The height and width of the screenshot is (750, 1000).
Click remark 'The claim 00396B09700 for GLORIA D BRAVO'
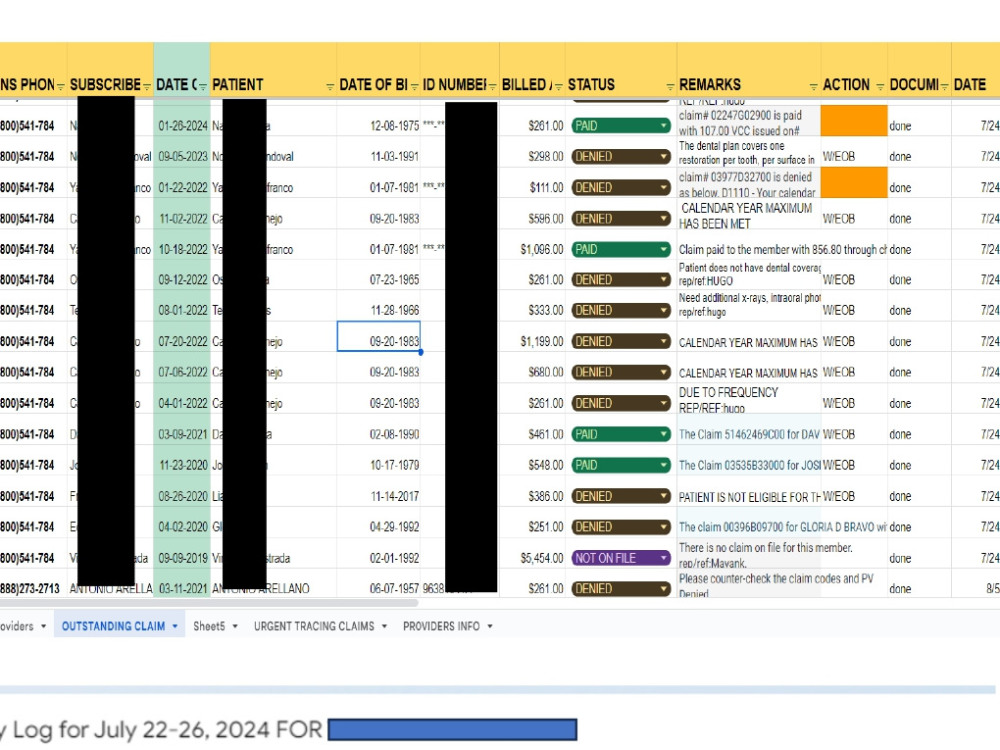783,527
